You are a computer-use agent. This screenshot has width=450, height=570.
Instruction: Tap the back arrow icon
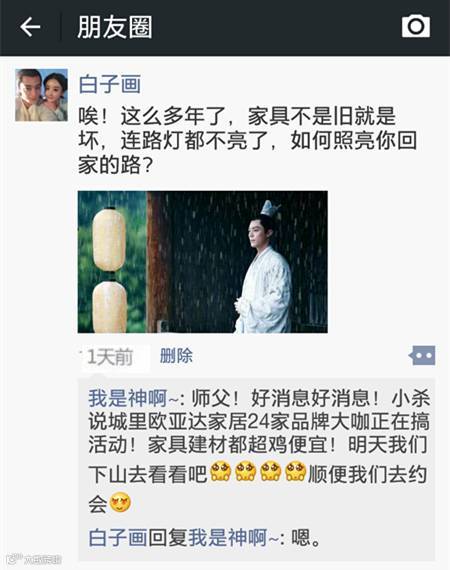pos(30,27)
